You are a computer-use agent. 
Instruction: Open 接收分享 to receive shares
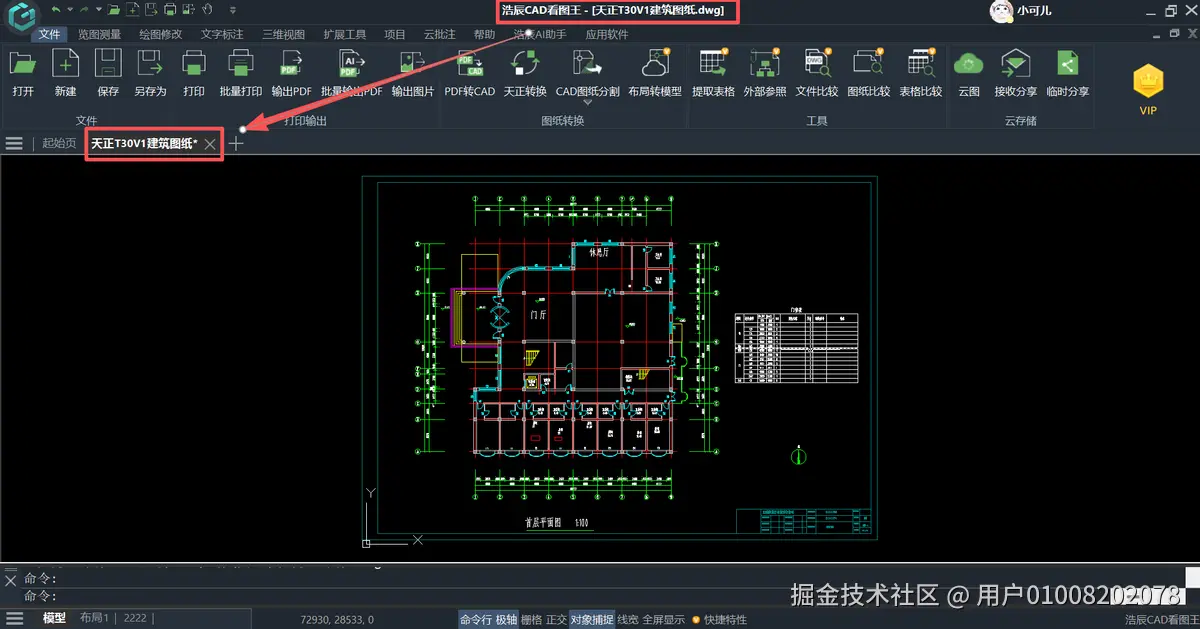click(1015, 73)
